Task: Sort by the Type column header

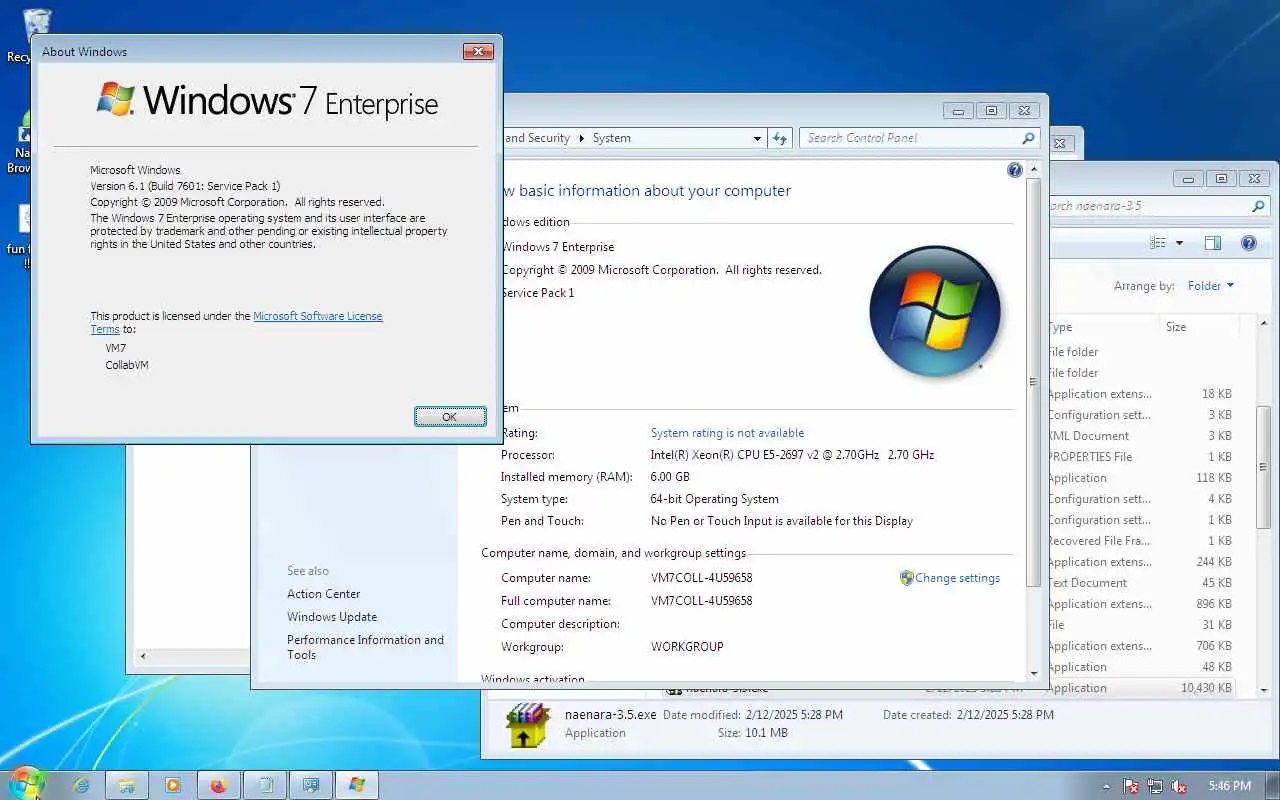Action: coord(1102,327)
